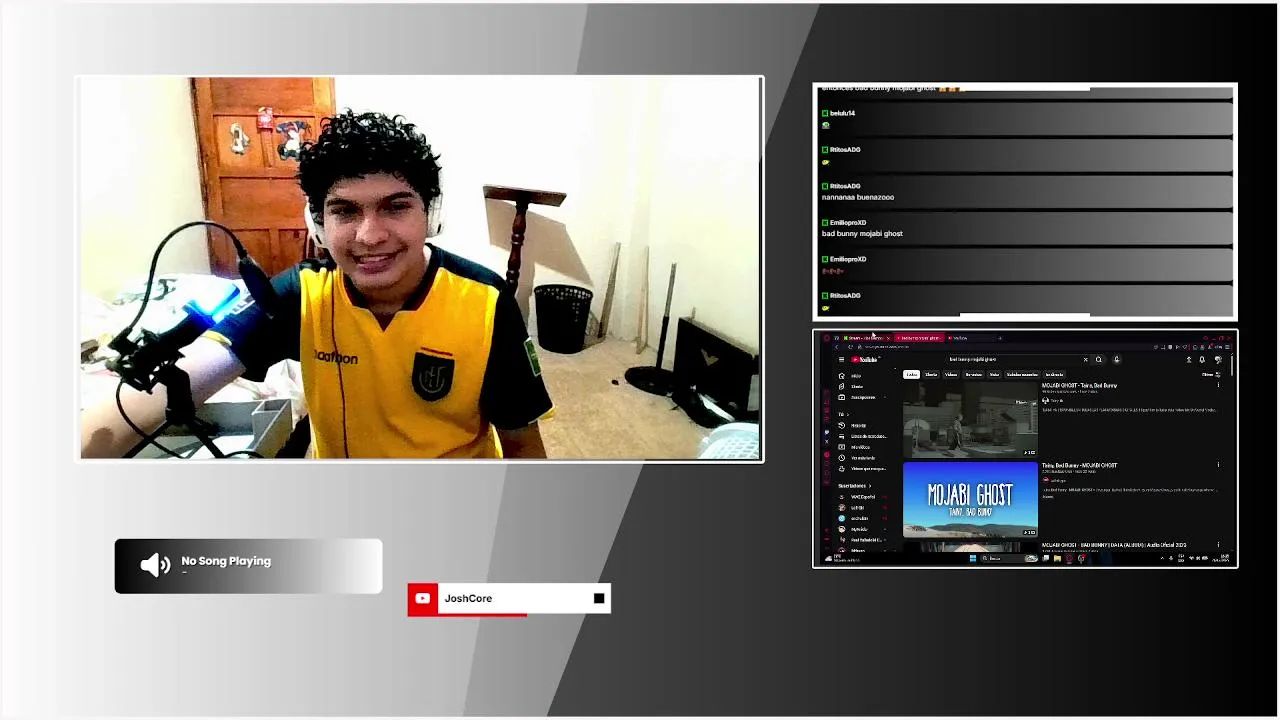Viewport: 1280px width, 720px height.
Task: Click the black square on JoshCore label
Action: pos(599,598)
